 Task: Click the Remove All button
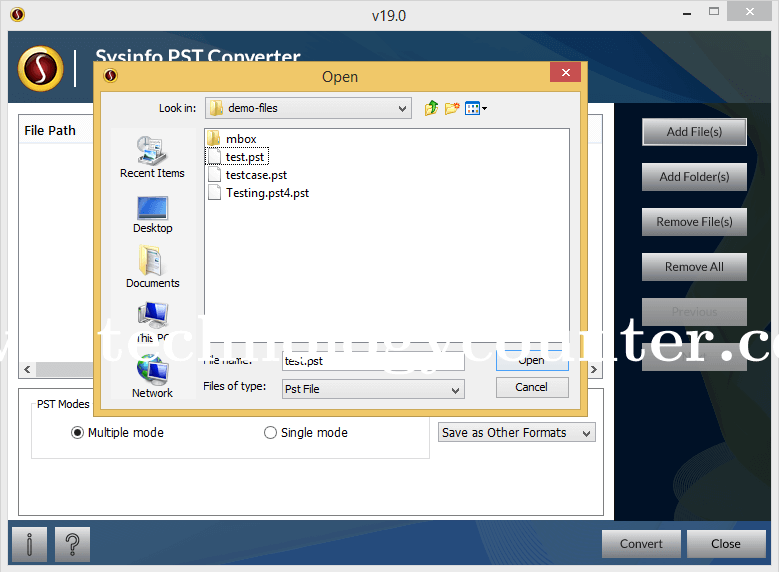[x=694, y=267]
